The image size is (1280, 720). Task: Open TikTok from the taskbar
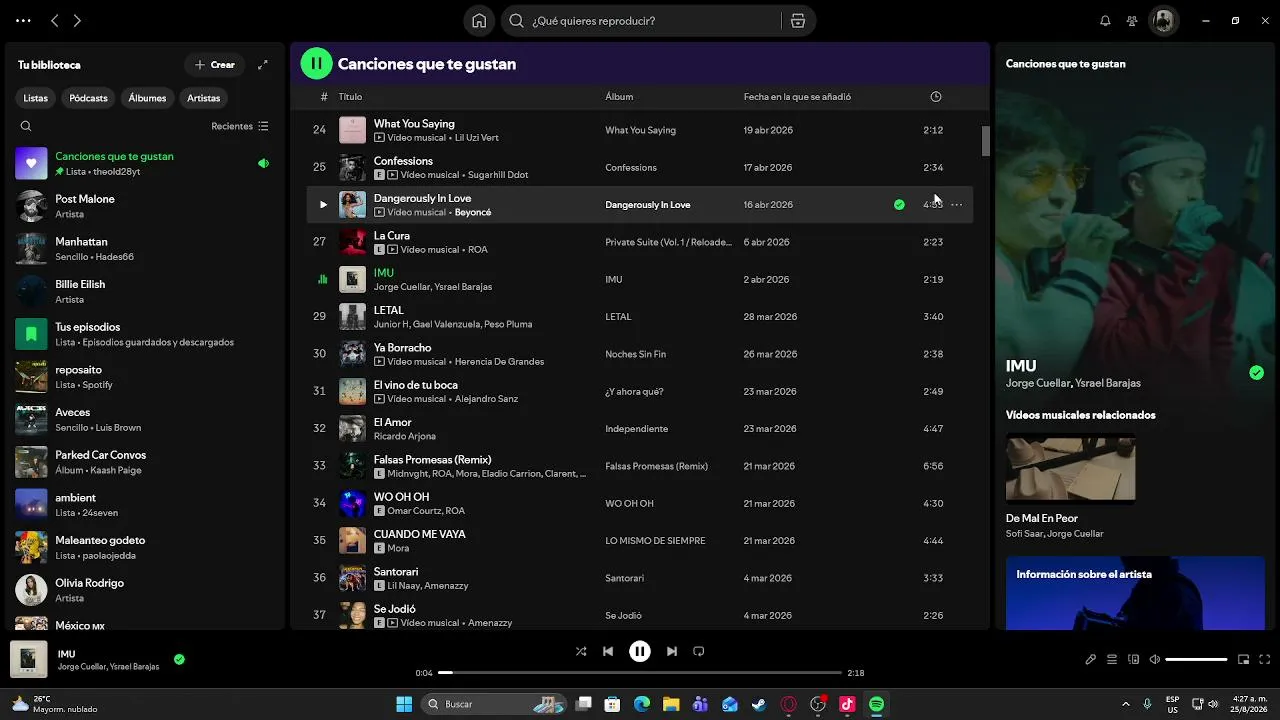[848, 704]
